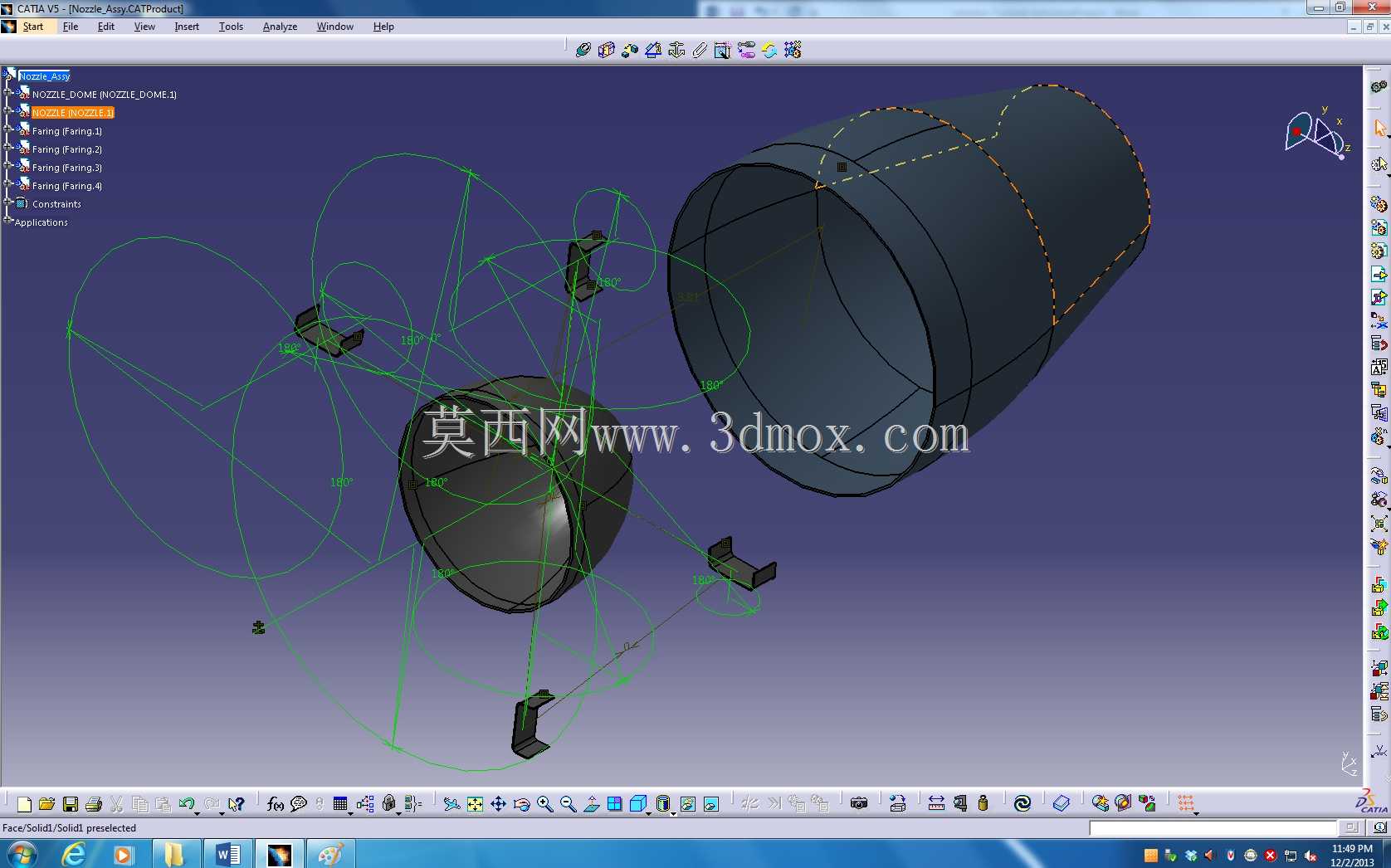Screen dimensions: 1391x868
Task: Open the View mode dropdown arrow
Action: tap(673, 814)
